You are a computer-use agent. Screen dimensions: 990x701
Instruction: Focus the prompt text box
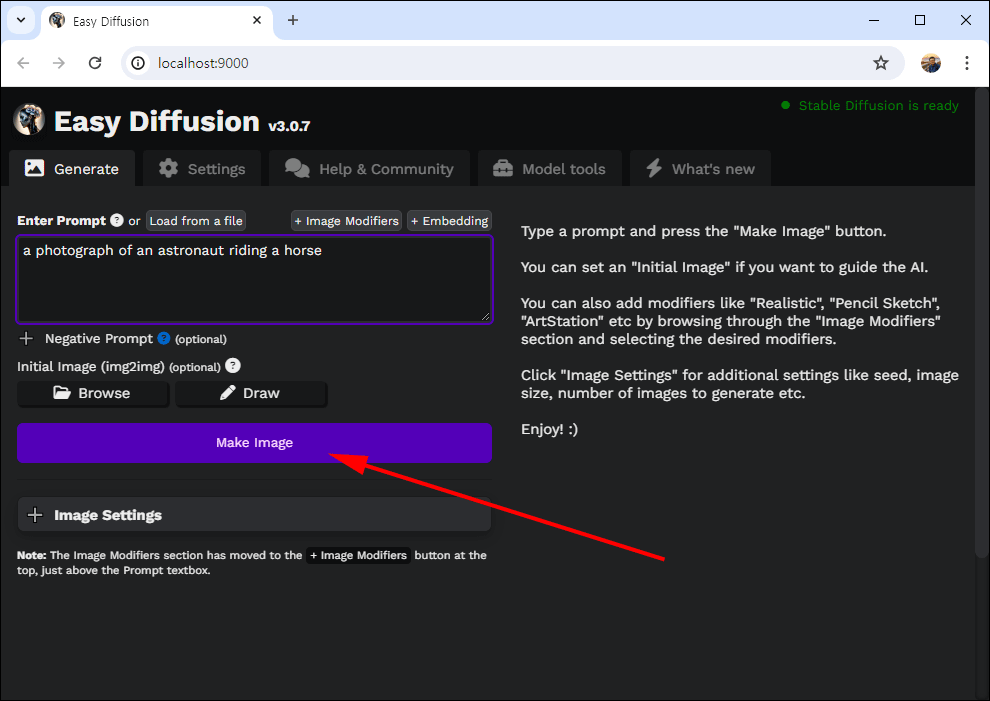pos(254,280)
